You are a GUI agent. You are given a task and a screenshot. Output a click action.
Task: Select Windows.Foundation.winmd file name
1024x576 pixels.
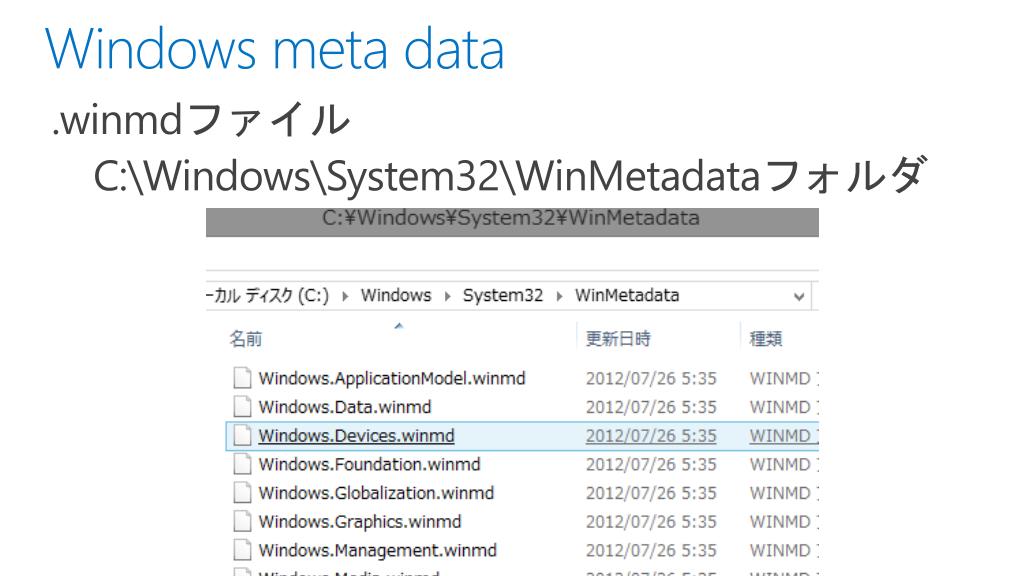370,464
